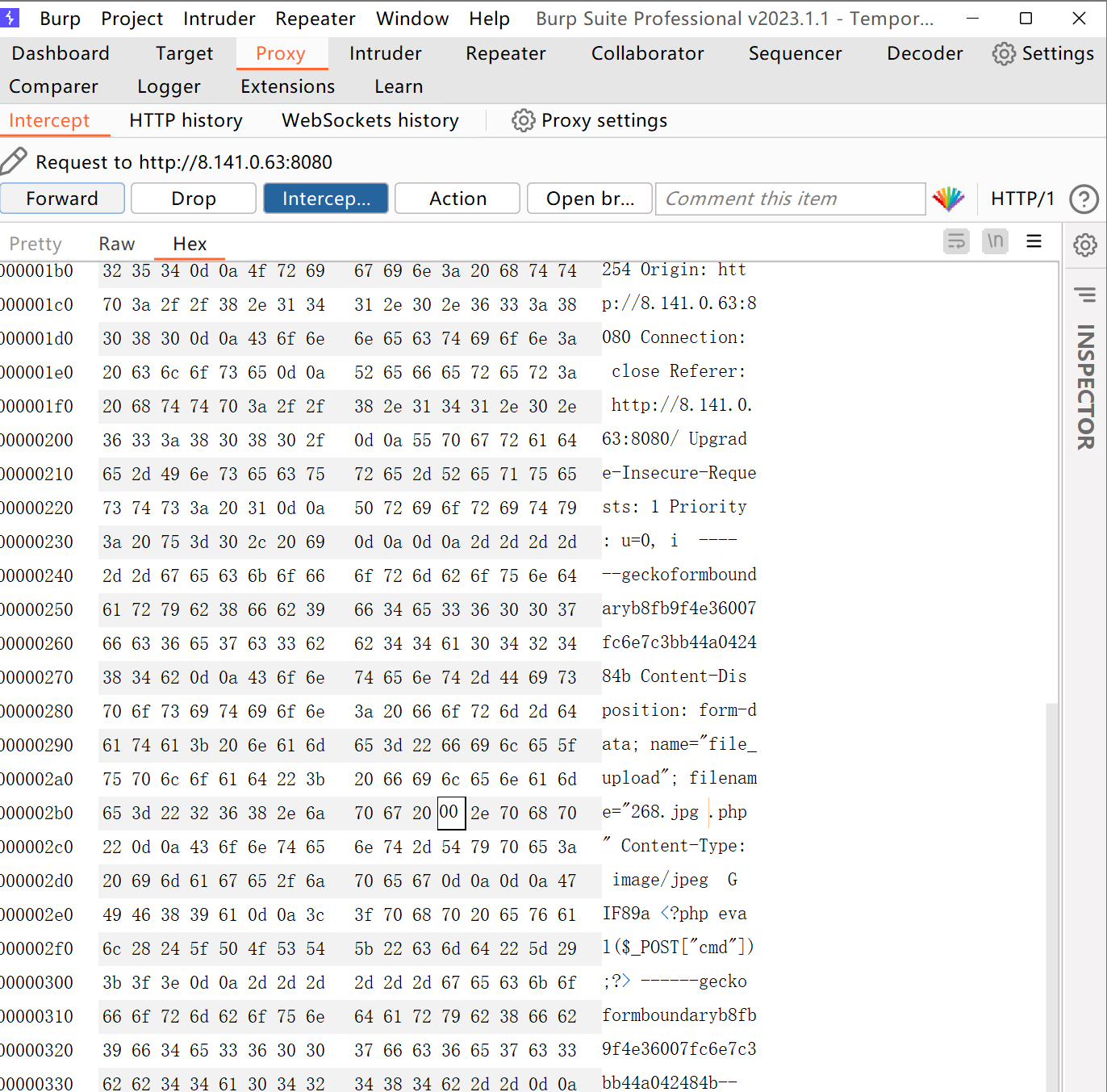Expand the collapsed INSPECTOR side panel

pos(1085,387)
